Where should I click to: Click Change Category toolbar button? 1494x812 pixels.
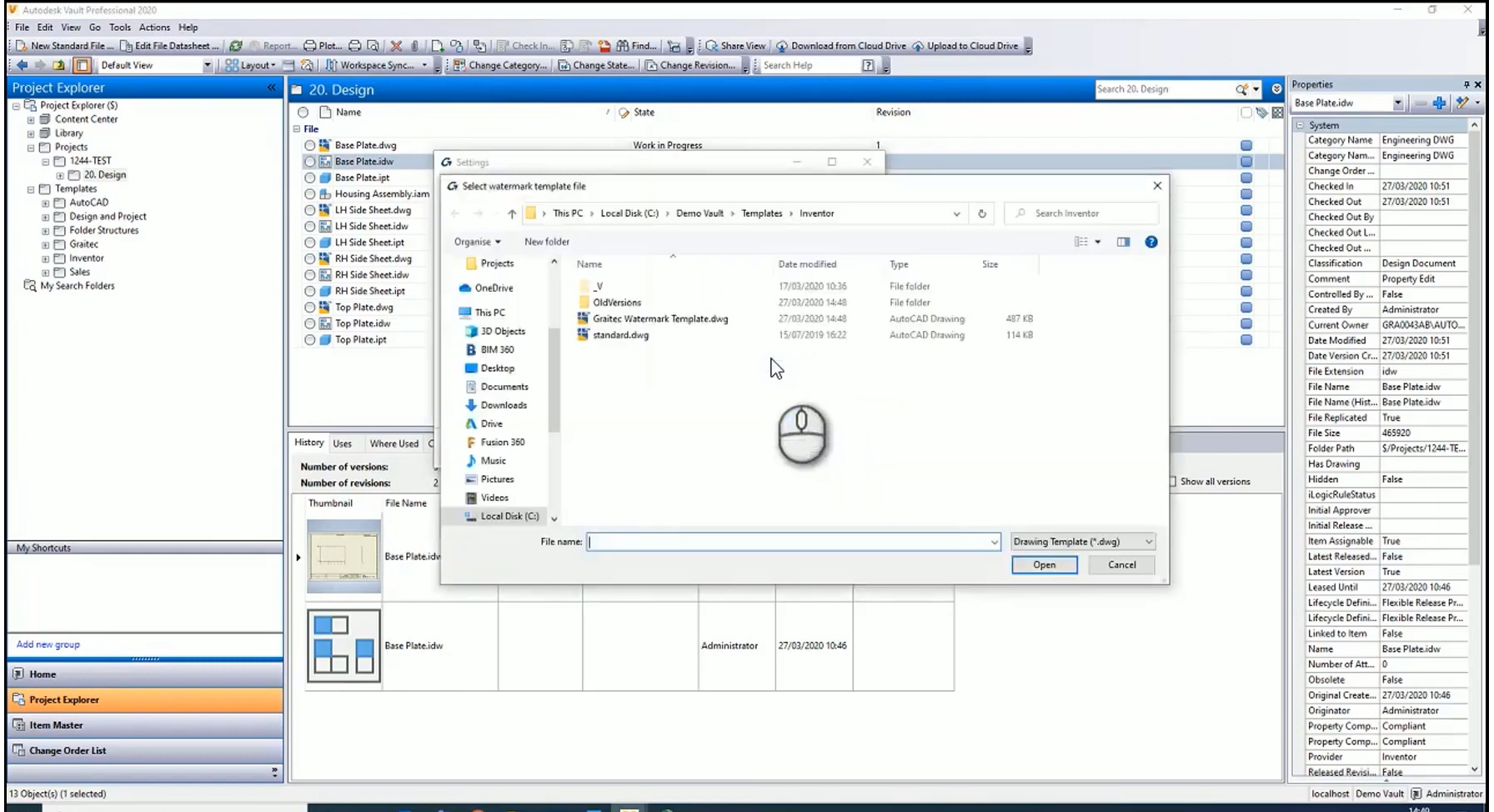tap(499, 65)
